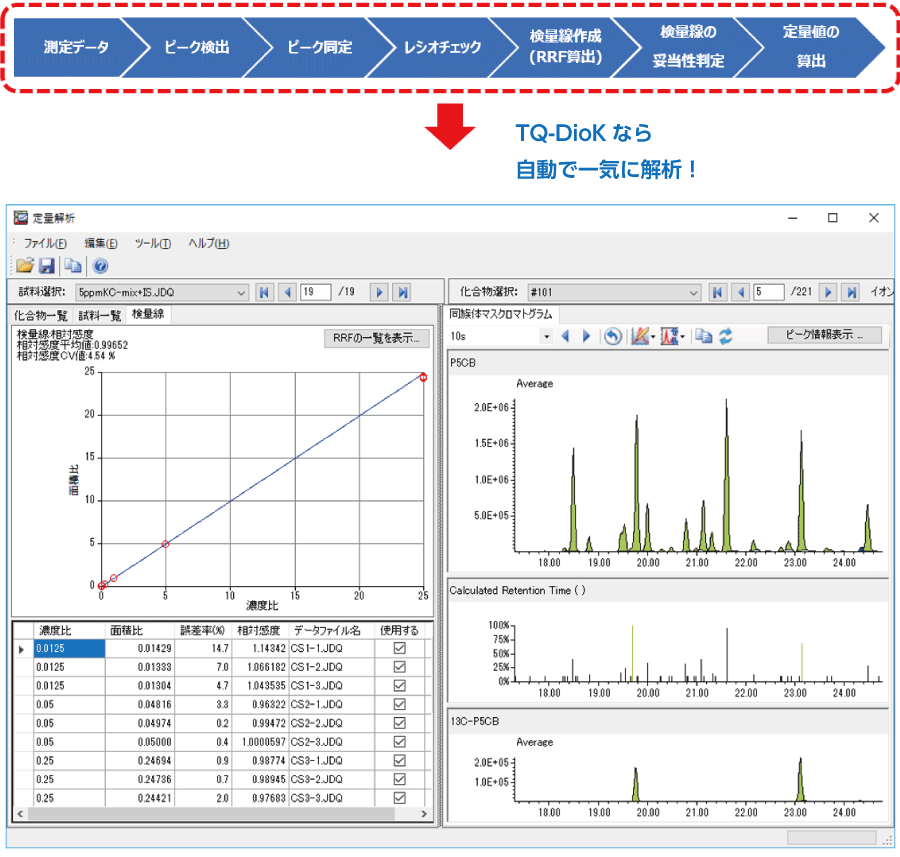Copy chromatogram using the copy icon
Viewport: 900px width, 857px height.
(x=704, y=336)
